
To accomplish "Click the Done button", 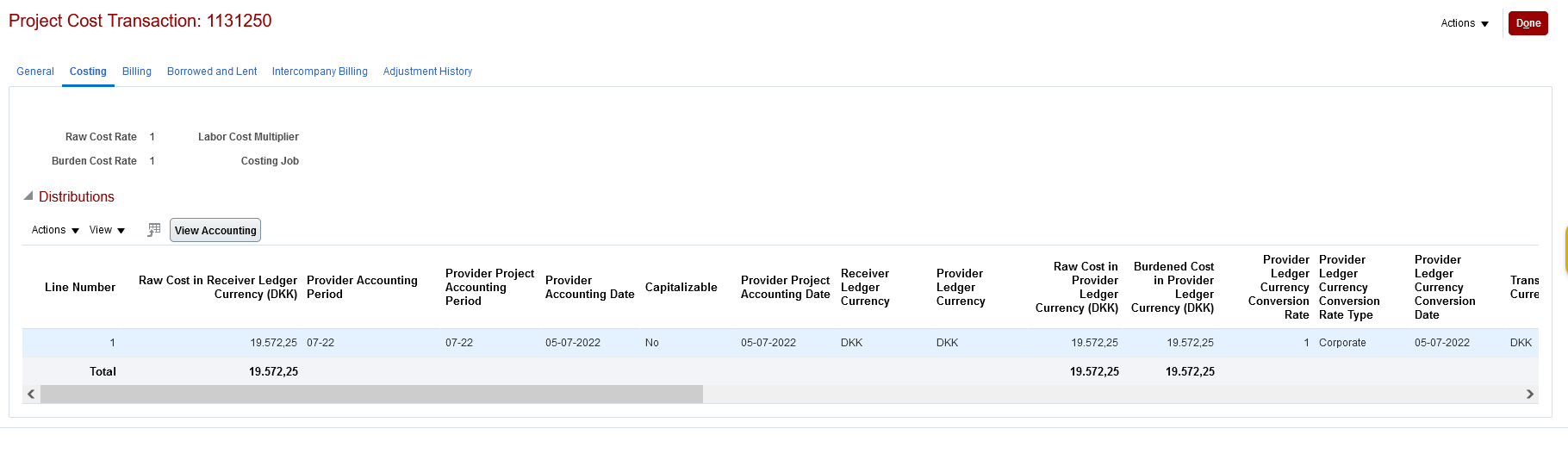I will point(1528,23).
